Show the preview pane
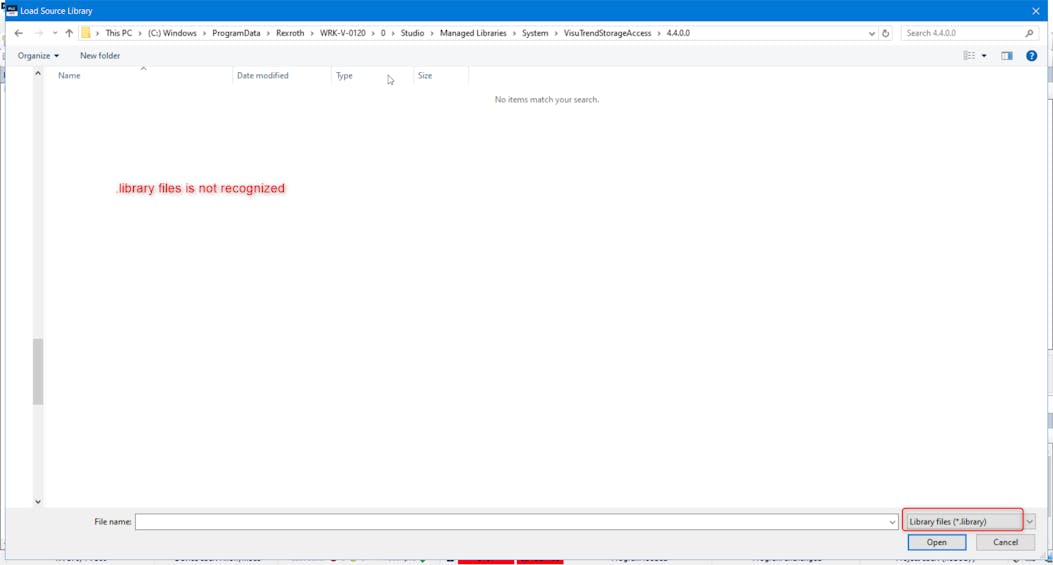The height and width of the screenshot is (565, 1053). 1007,56
